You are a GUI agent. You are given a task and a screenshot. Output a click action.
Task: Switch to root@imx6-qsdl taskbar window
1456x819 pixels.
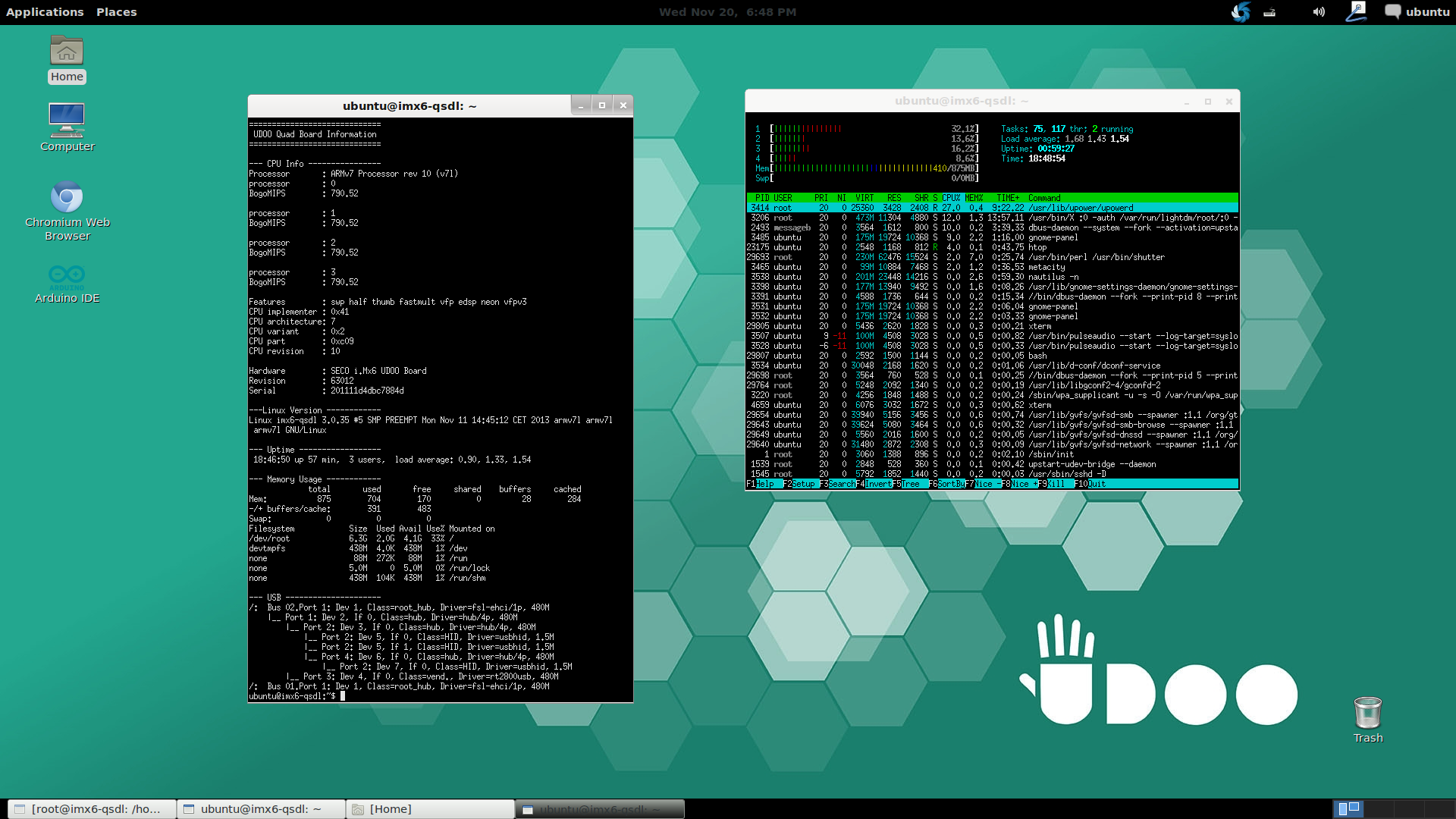[x=91, y=809]
